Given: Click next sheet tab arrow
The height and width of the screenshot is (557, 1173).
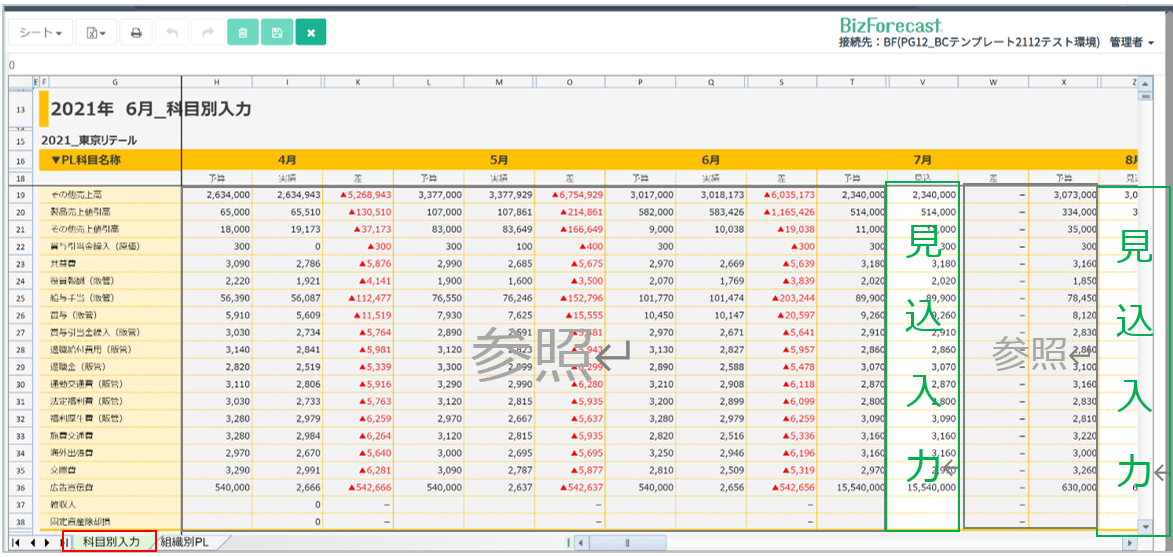Looking at the screenshot, I should point(46,542).
